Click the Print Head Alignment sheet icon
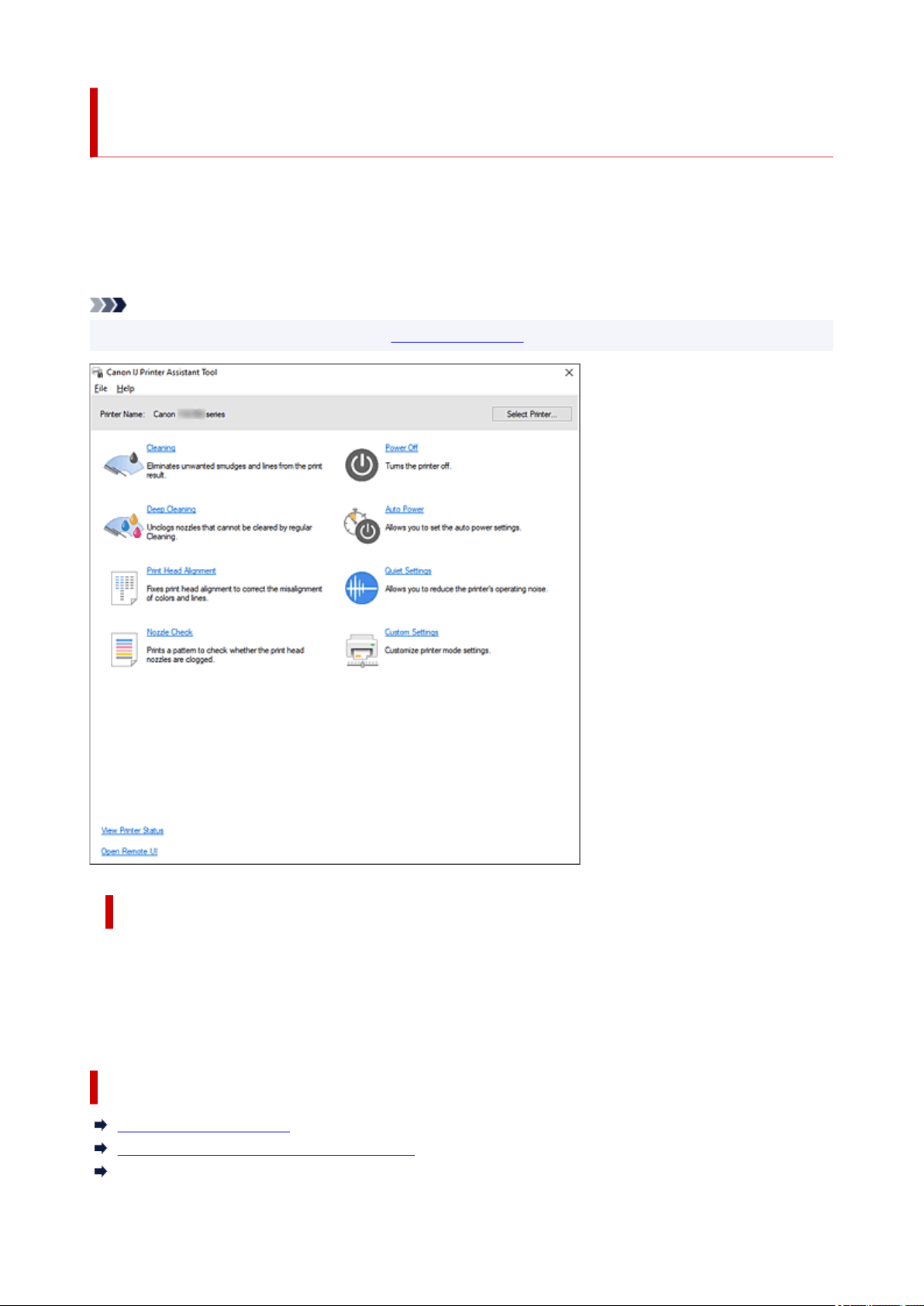The image size is (924, 1306). click(x=124, y=588)
